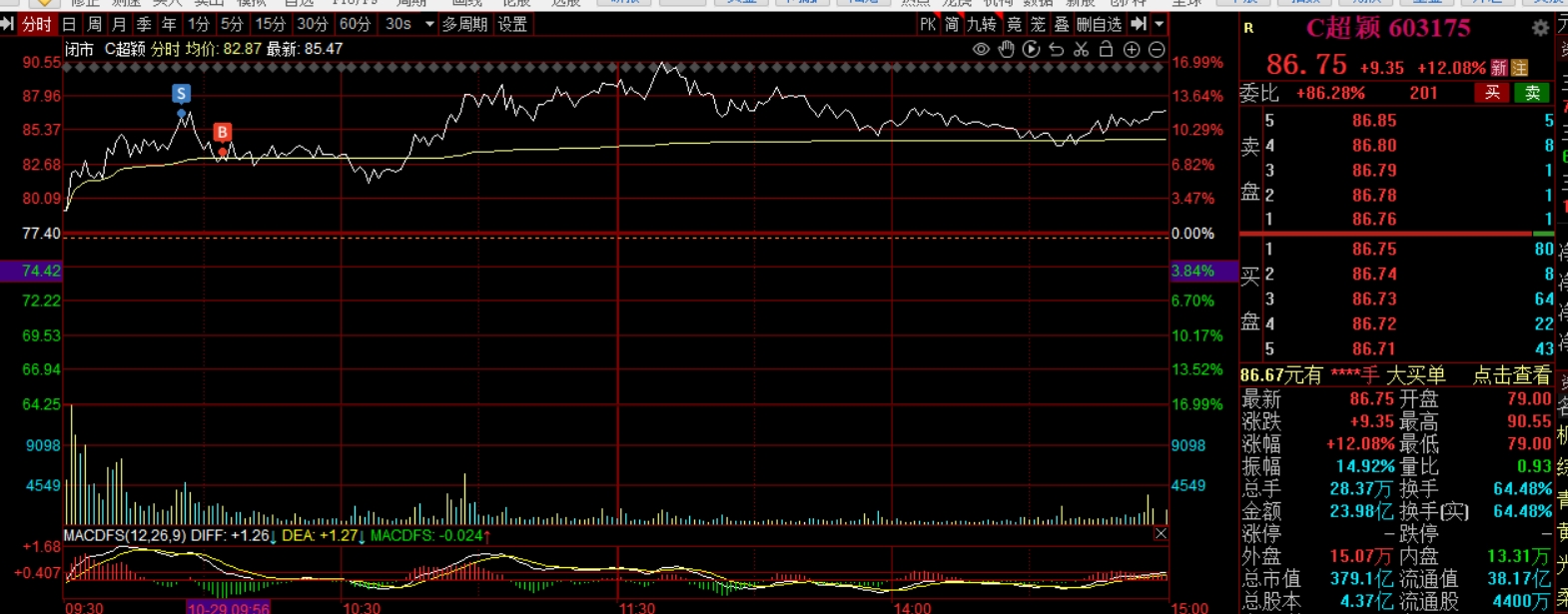Viewport: 1568px width, 614px height.
Task: Switch to the 月 monthly period tab
Action: tap(119, 24)
